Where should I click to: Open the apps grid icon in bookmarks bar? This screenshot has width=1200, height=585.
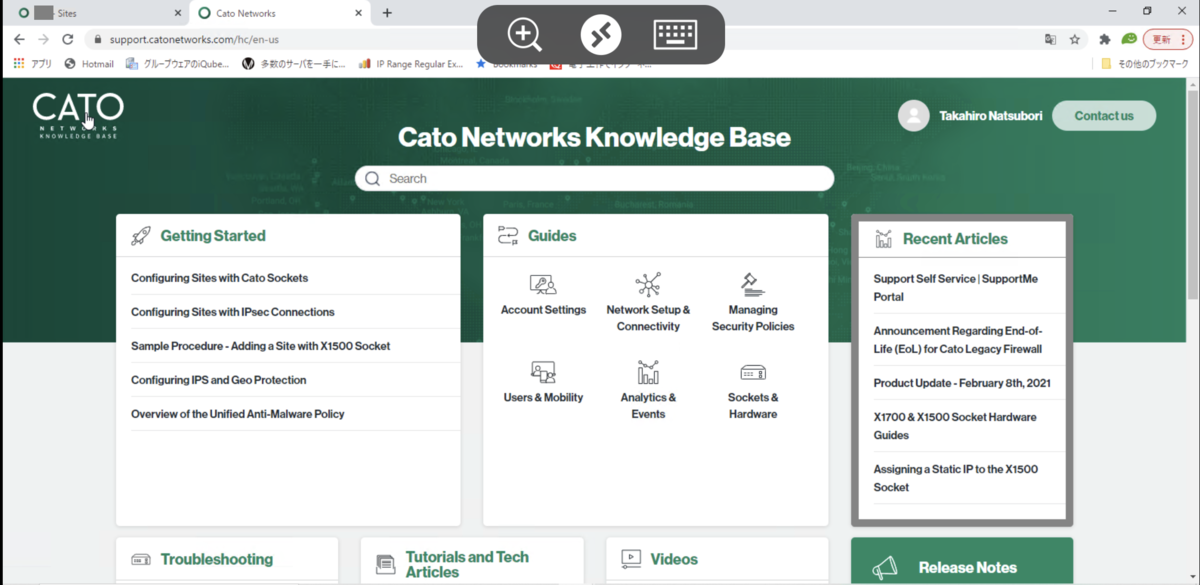tap(19, 63)
